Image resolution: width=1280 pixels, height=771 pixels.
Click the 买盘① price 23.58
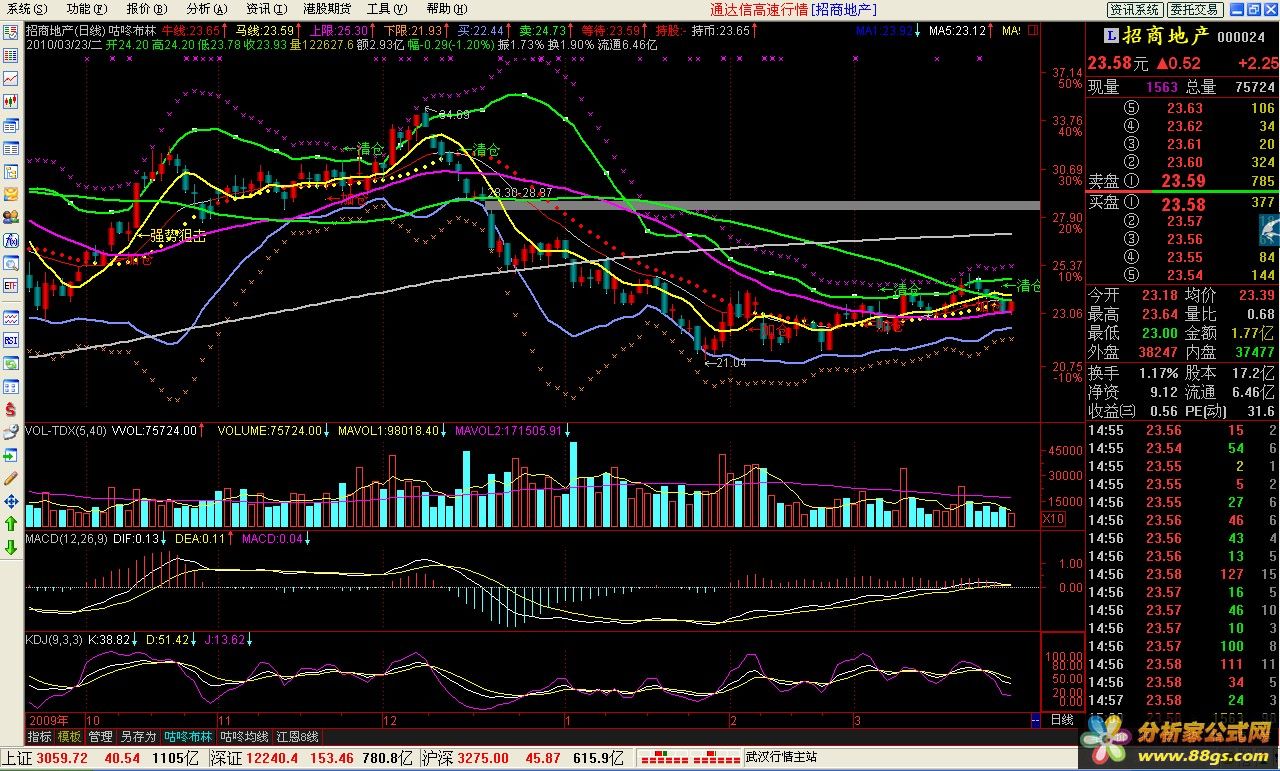point(1182,204)
